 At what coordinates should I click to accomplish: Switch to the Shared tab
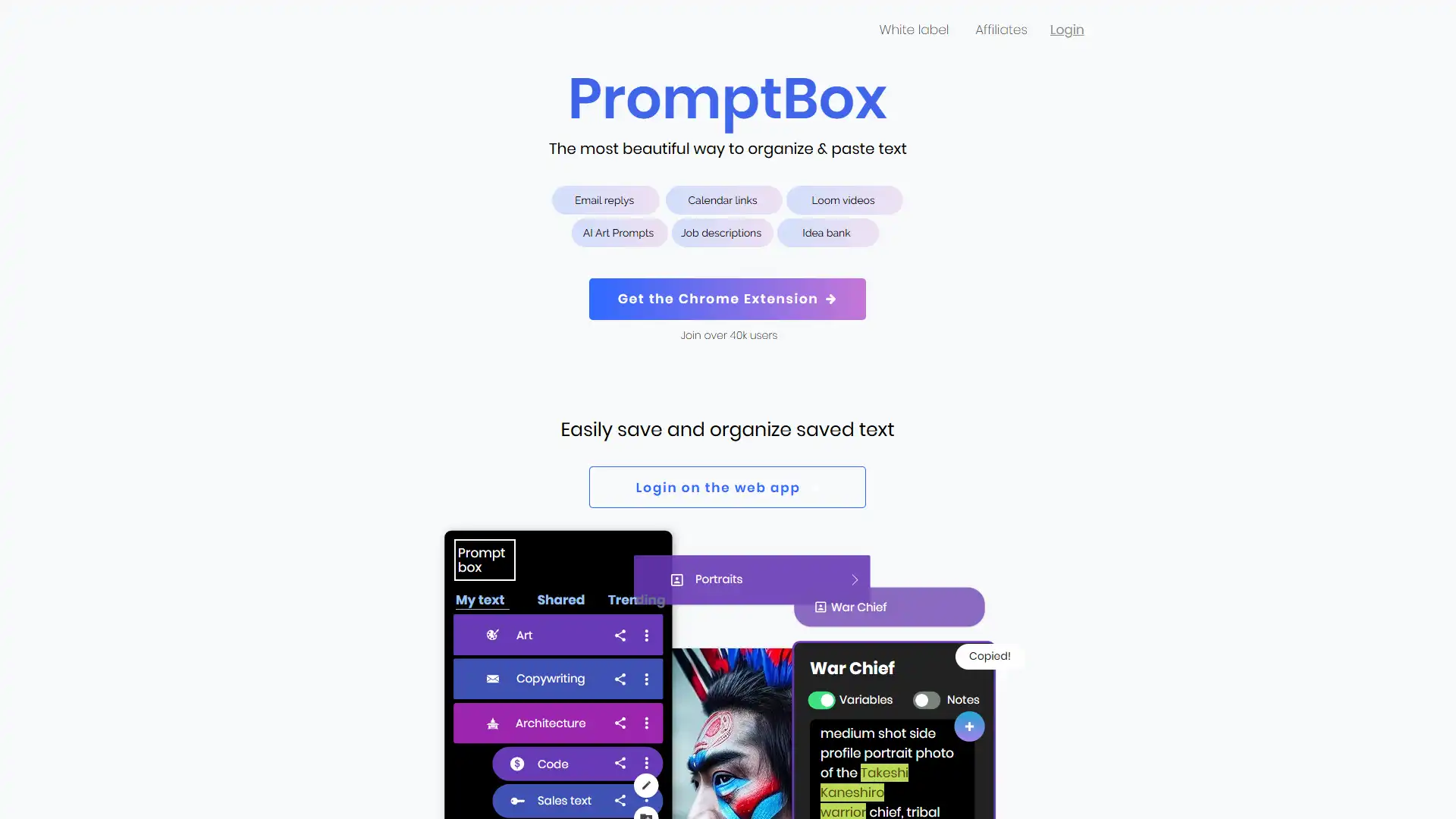tap(560, 599)
